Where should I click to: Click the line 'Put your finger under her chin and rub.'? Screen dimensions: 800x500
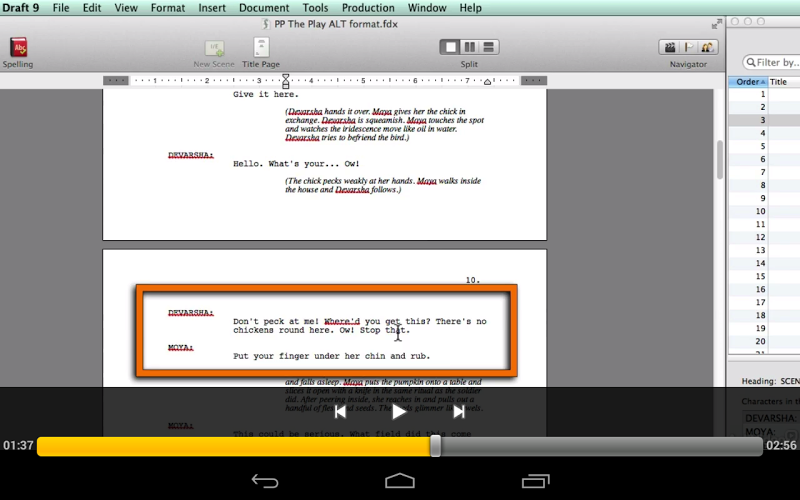(332, 356)
